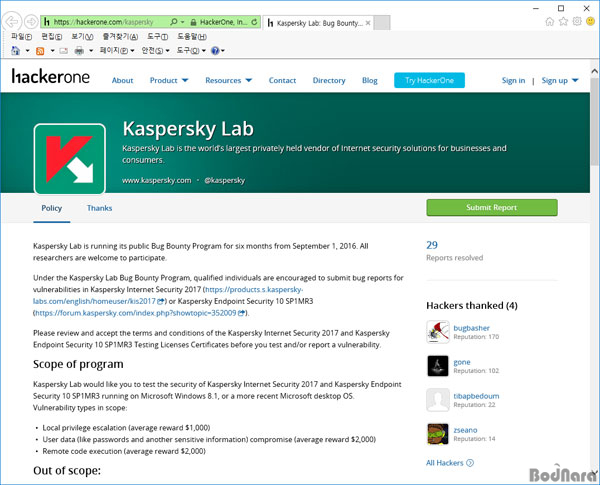Image resolution: width=600 pixels, height=485 pixels.
Task: Open the address bar search dropdown arrow
Action: tap(183, 22)
